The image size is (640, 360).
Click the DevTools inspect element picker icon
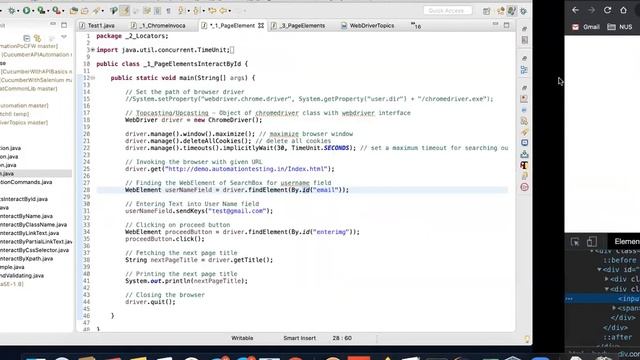click(575, 242)
